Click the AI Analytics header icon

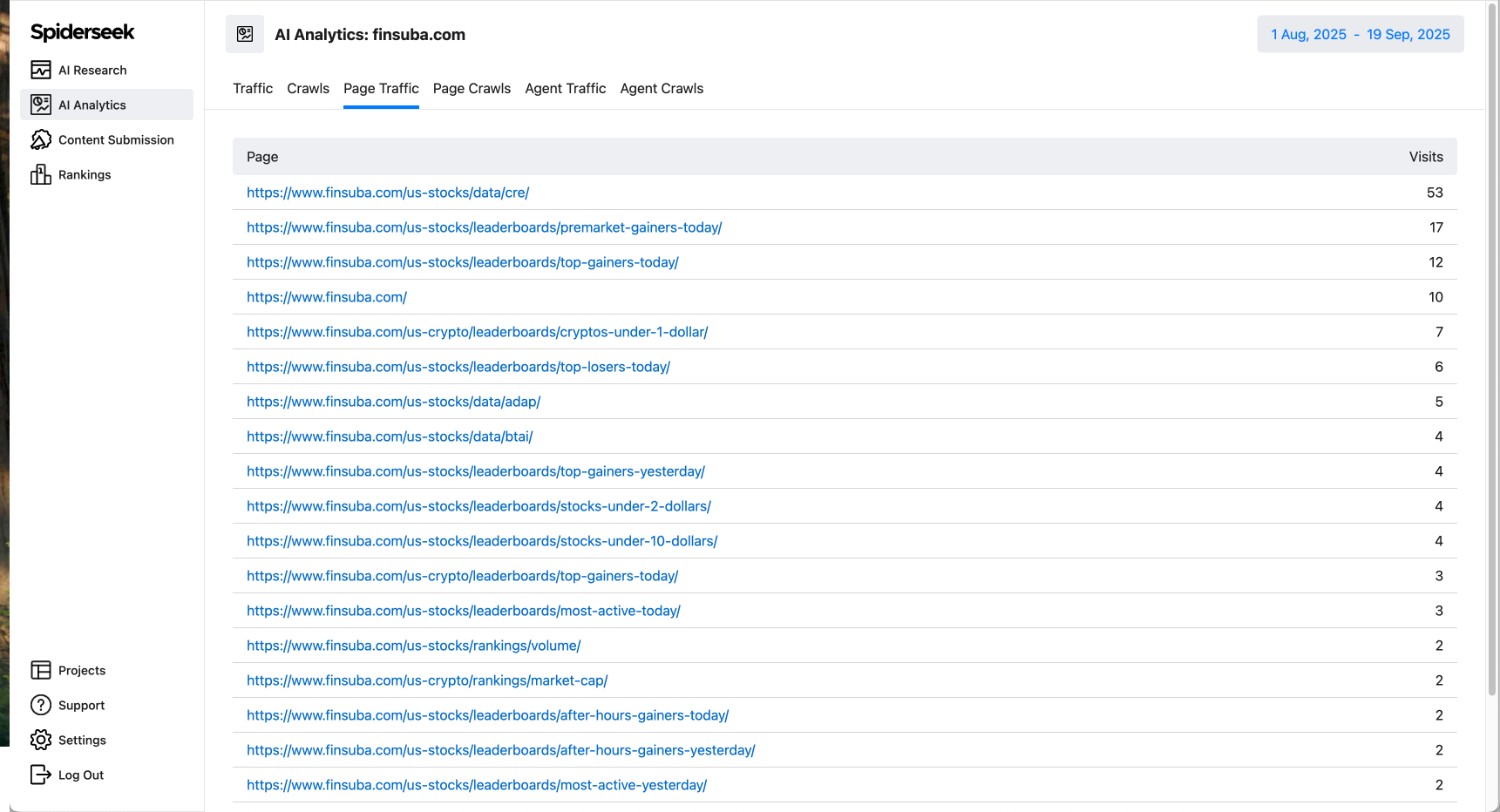click(245, 34)
